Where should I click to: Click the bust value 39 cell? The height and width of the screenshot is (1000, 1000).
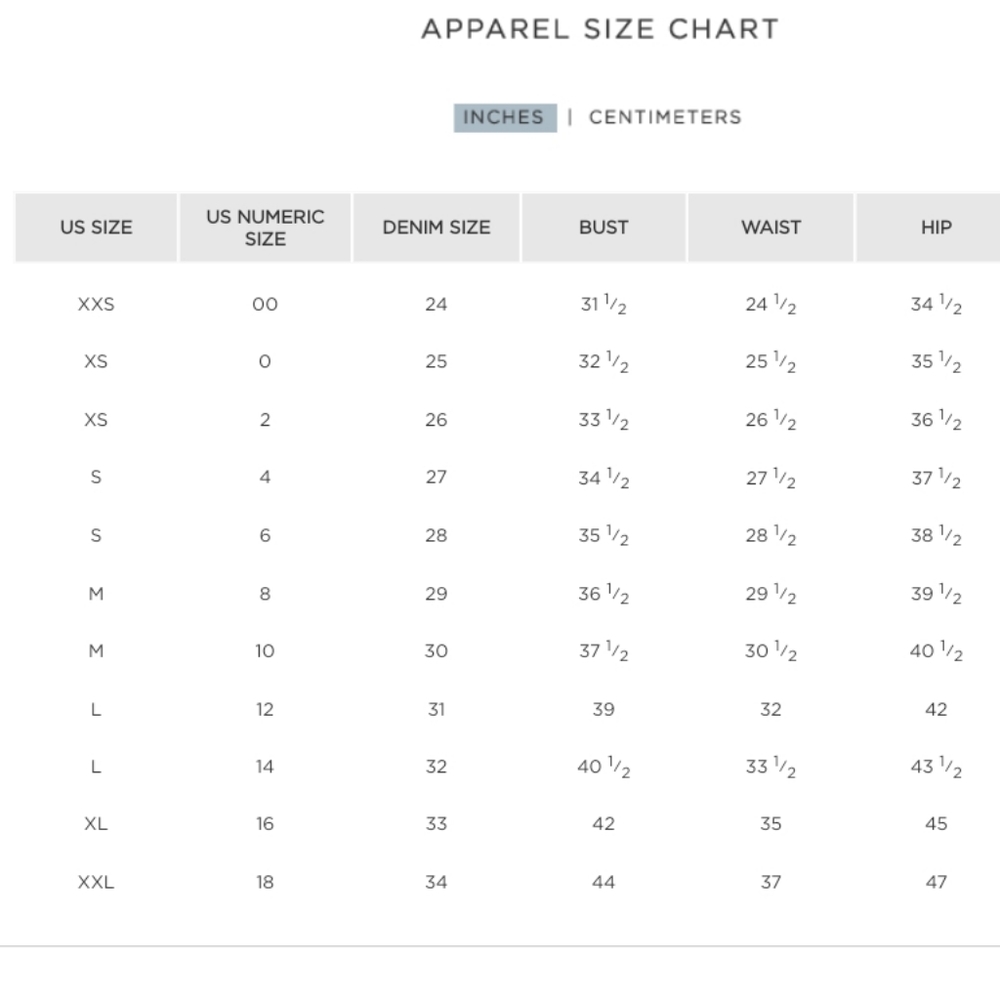[x=603, y=709]
